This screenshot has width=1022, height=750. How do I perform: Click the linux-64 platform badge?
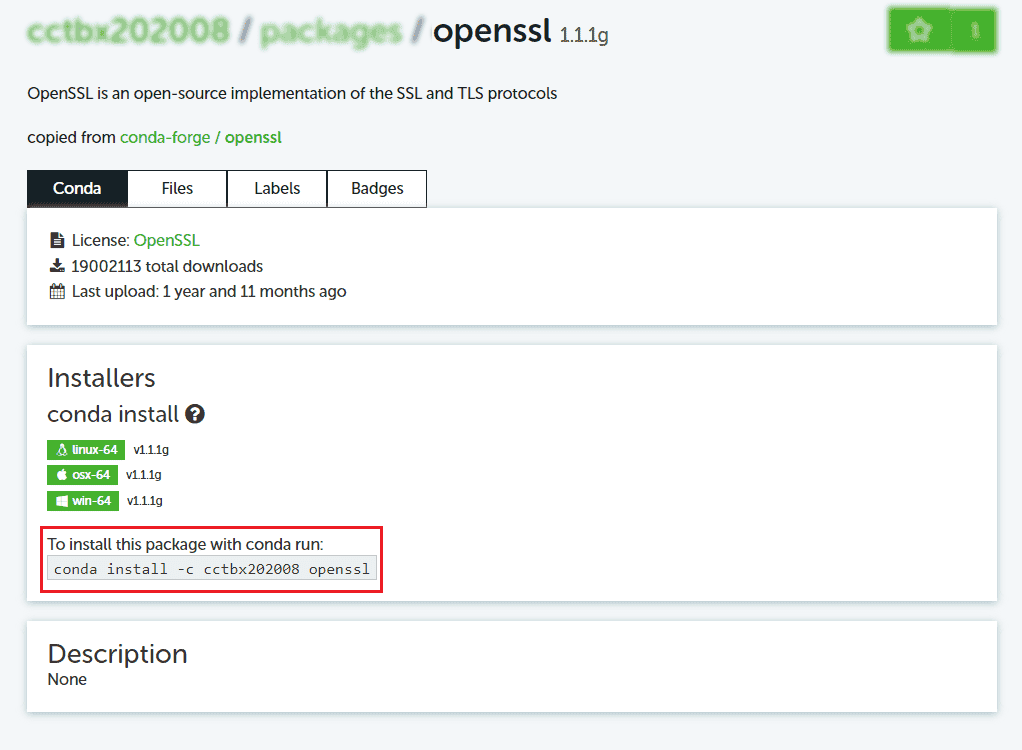coord(86,450)
